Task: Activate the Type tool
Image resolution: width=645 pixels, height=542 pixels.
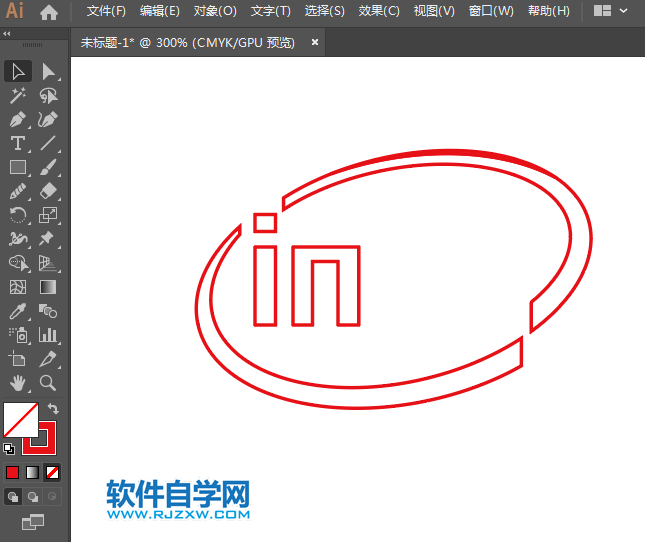Action: click(18, 143)
